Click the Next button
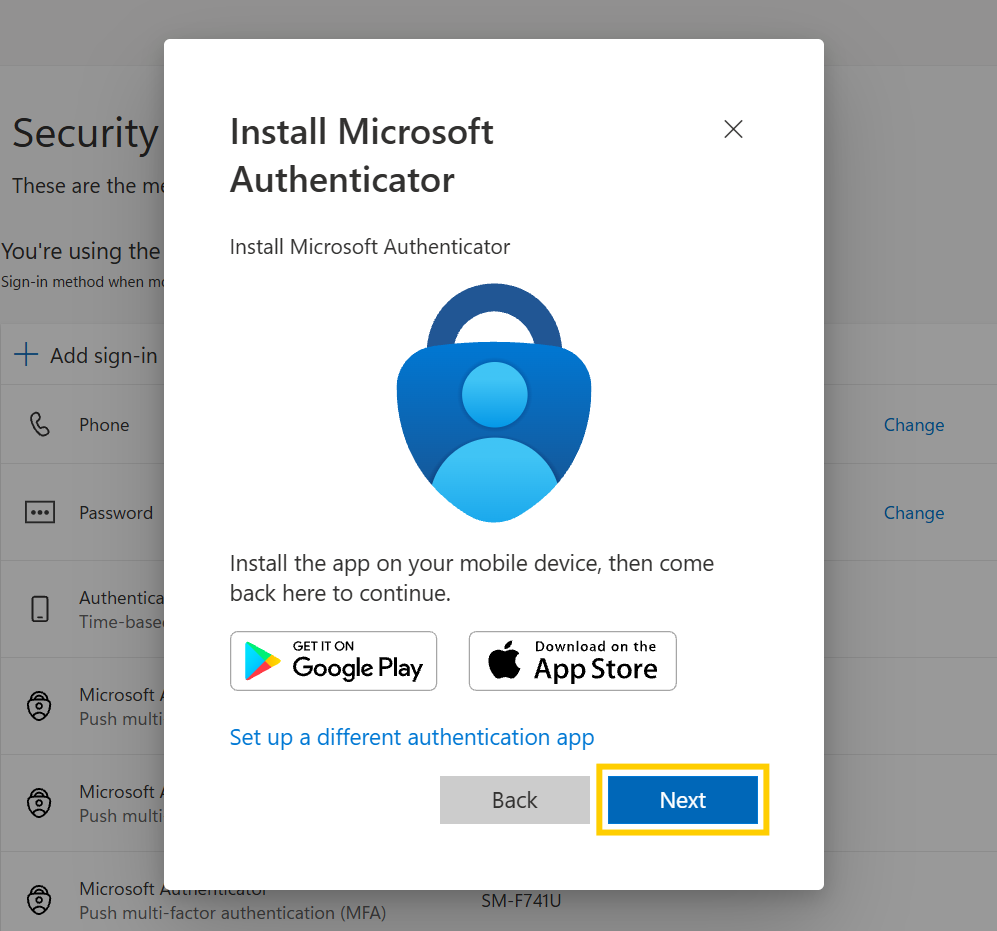This screenshot has height=931, width=997. pyautogui.click(x=682, y=799)
